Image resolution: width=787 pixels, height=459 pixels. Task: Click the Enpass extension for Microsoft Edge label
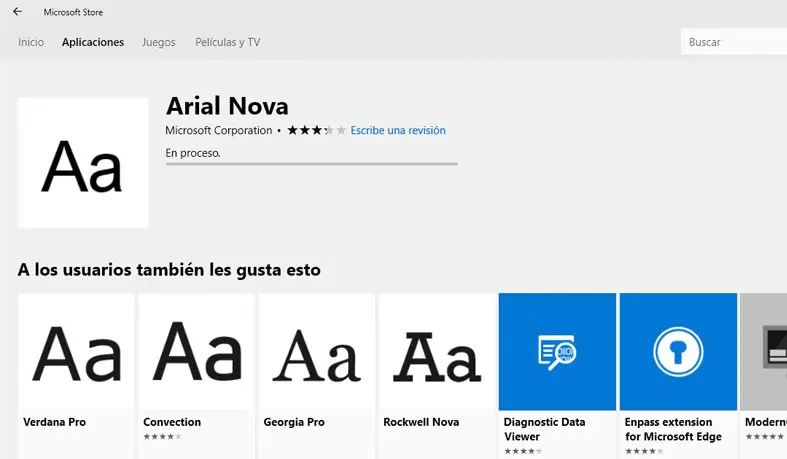point(673,429)
